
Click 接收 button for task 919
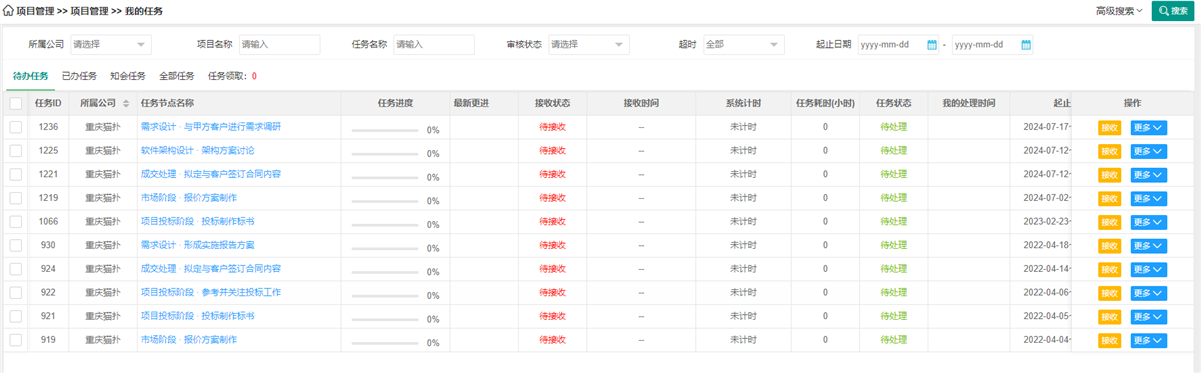(x=1110, y=341)
